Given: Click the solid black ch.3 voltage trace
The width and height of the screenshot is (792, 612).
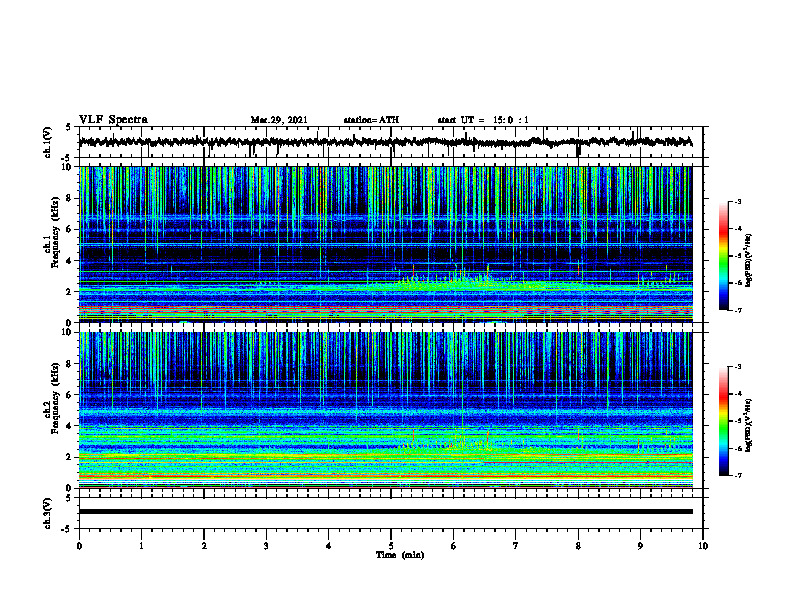Looking at the screenshot, I should pos(386,512).
